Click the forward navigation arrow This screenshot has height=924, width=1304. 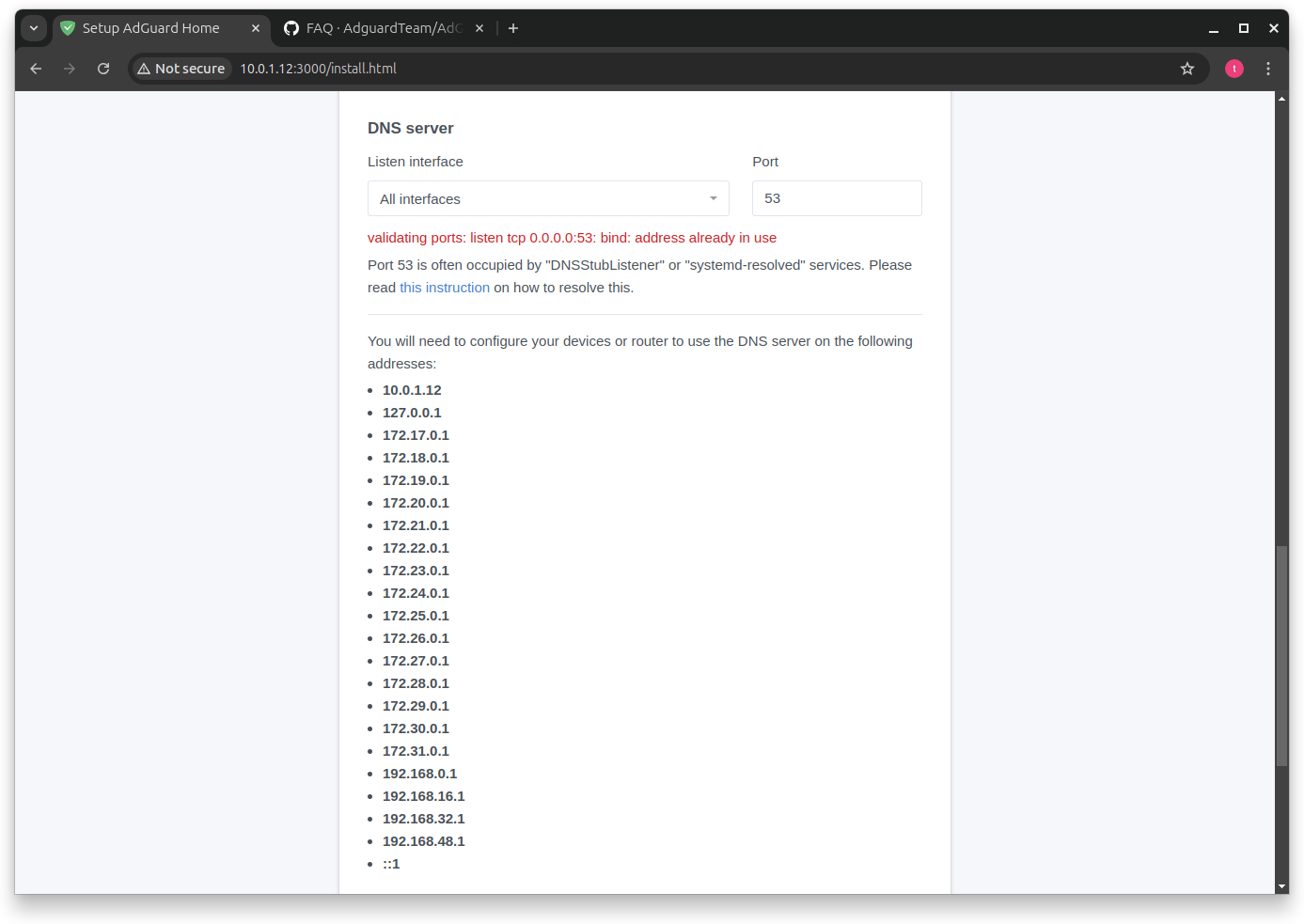point(69,68)
